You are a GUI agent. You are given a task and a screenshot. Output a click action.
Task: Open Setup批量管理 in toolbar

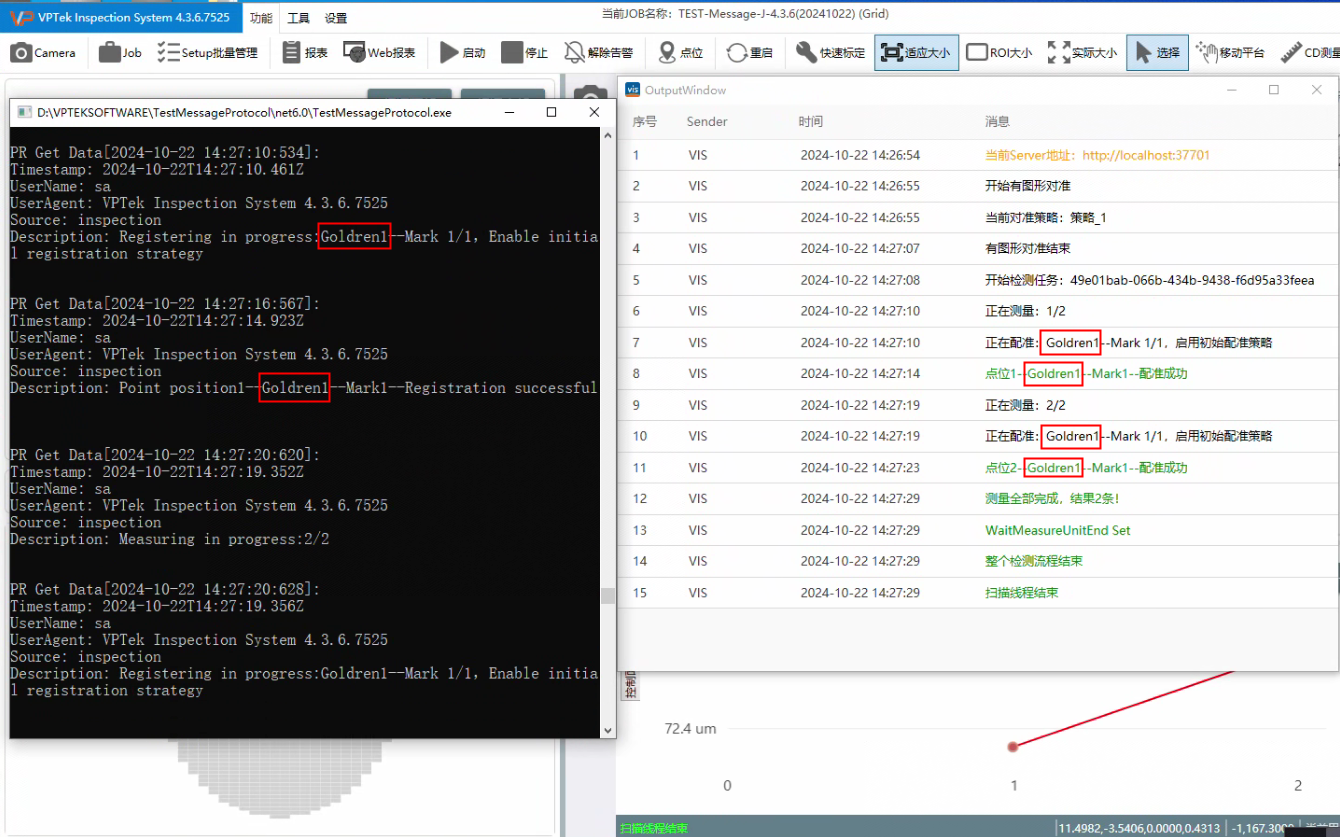point(207,53)
